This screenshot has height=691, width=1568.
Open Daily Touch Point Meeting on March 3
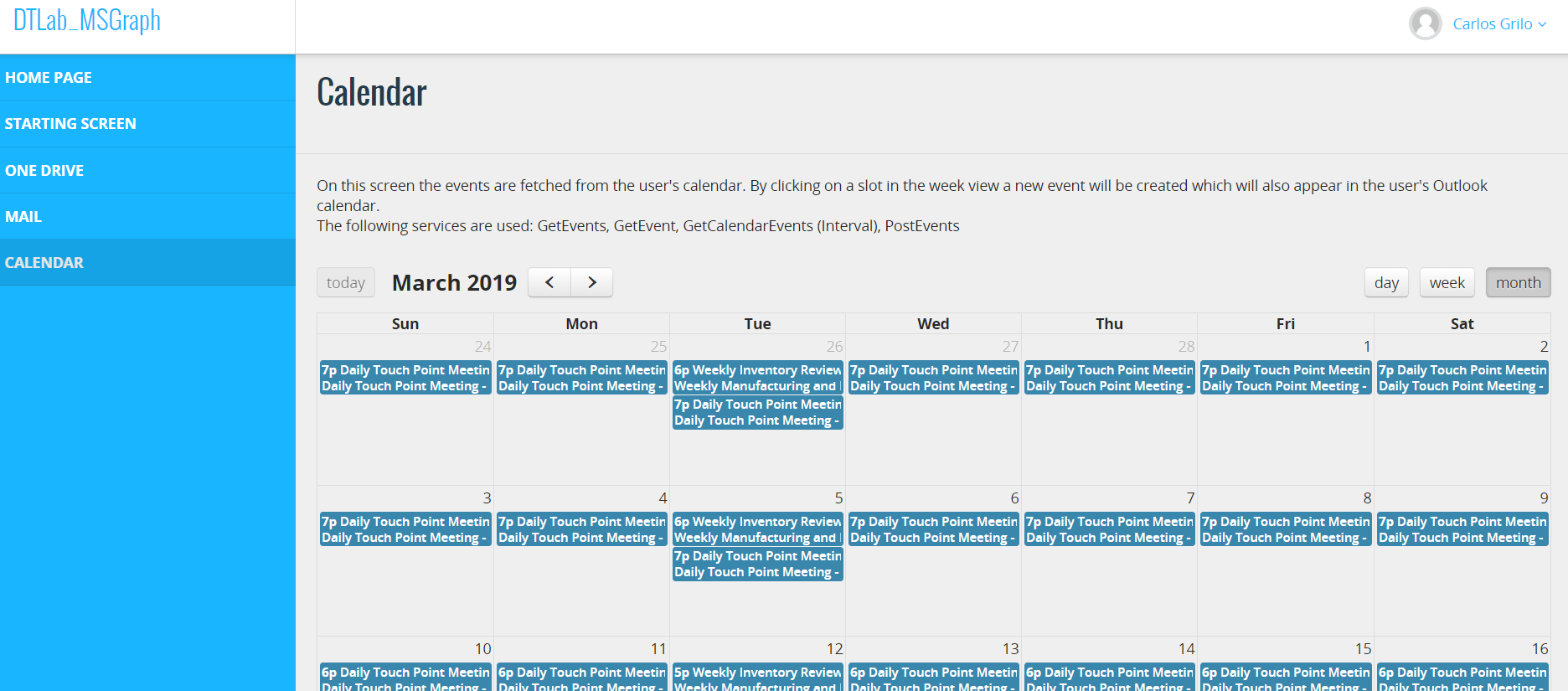click(405, 529)
